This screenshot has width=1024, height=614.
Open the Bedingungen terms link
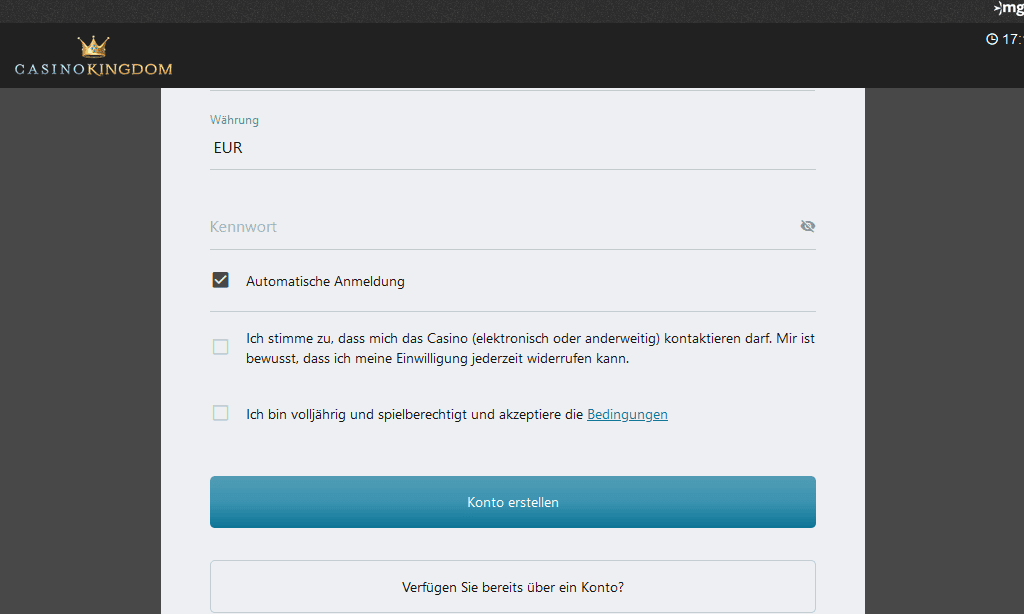pyautogui.click(x=627, y=414)
